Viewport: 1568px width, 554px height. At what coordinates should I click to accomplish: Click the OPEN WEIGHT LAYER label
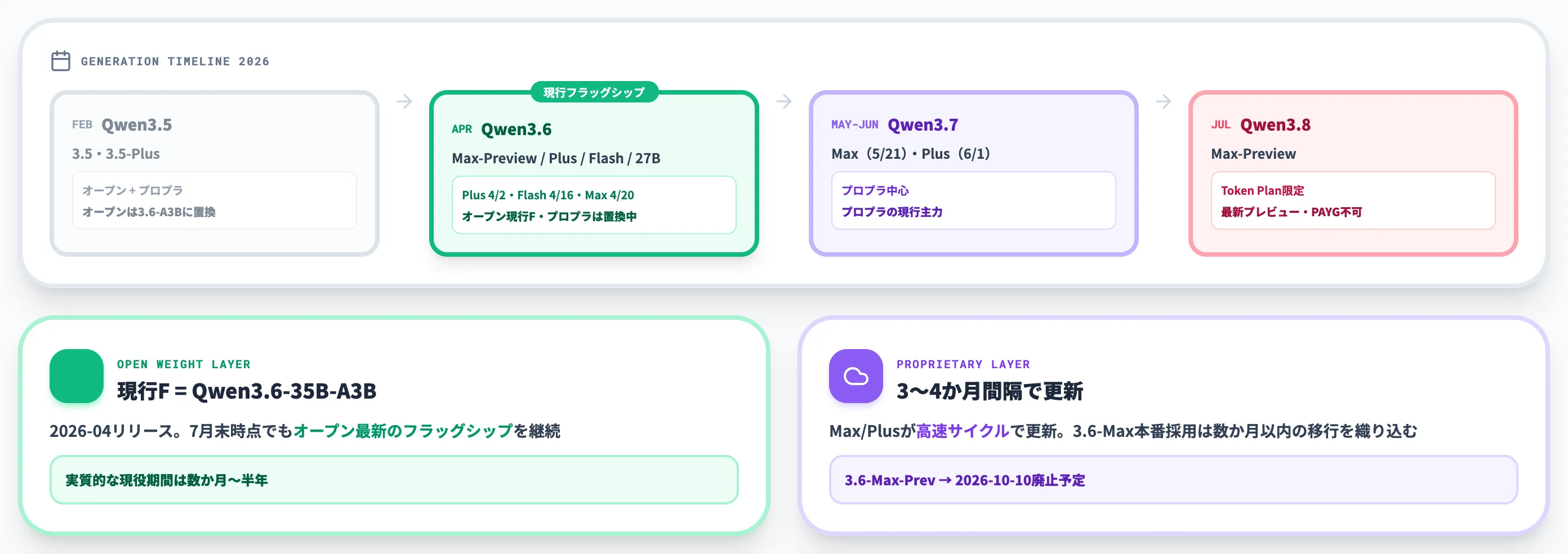pyautogui.click(x=184, y=364)
